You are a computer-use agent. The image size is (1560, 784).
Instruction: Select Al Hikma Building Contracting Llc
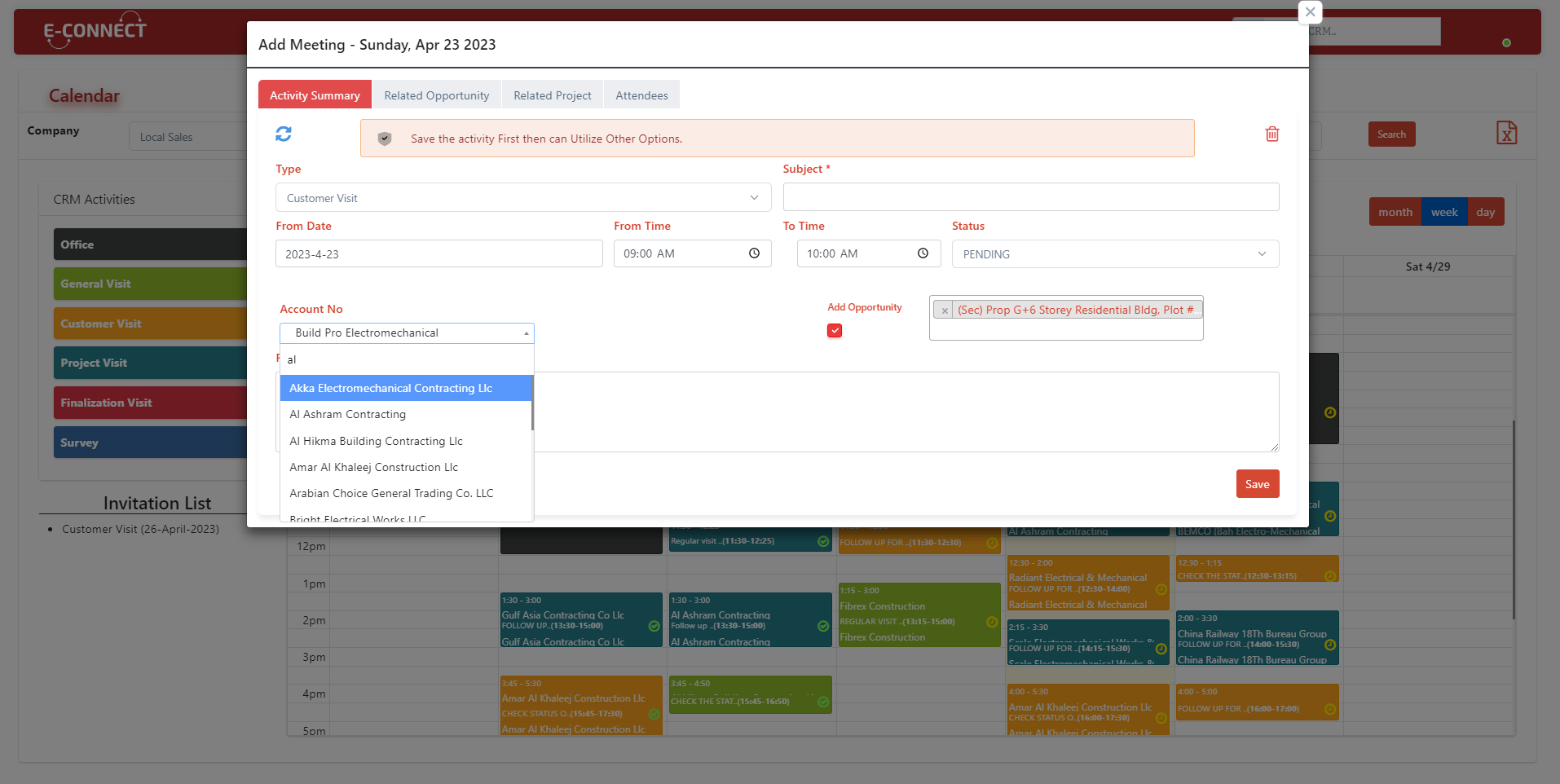pyautogui.click(x=406, y=441)
